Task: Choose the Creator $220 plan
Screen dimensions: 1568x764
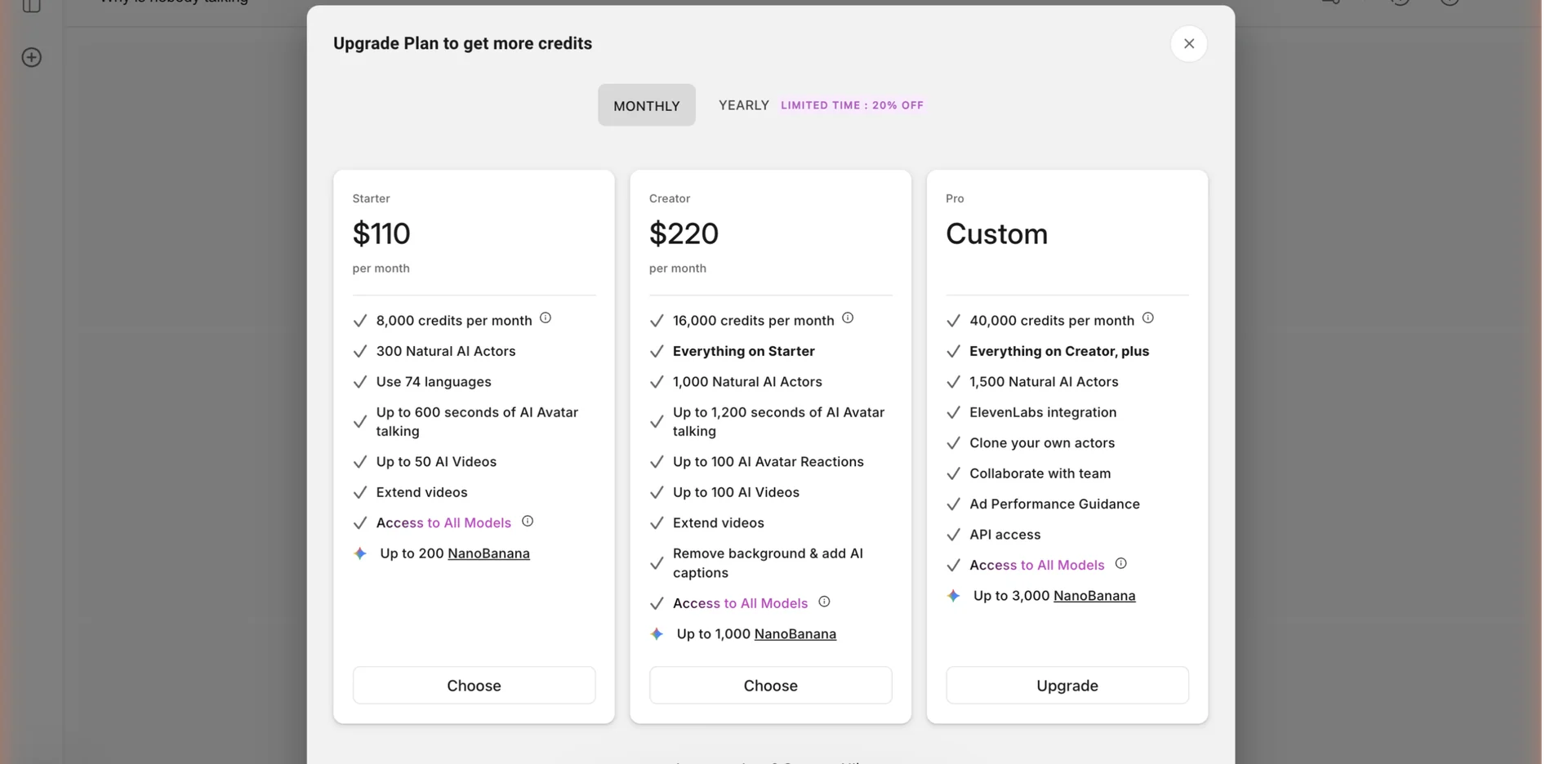Action: [x=770, y=685]
